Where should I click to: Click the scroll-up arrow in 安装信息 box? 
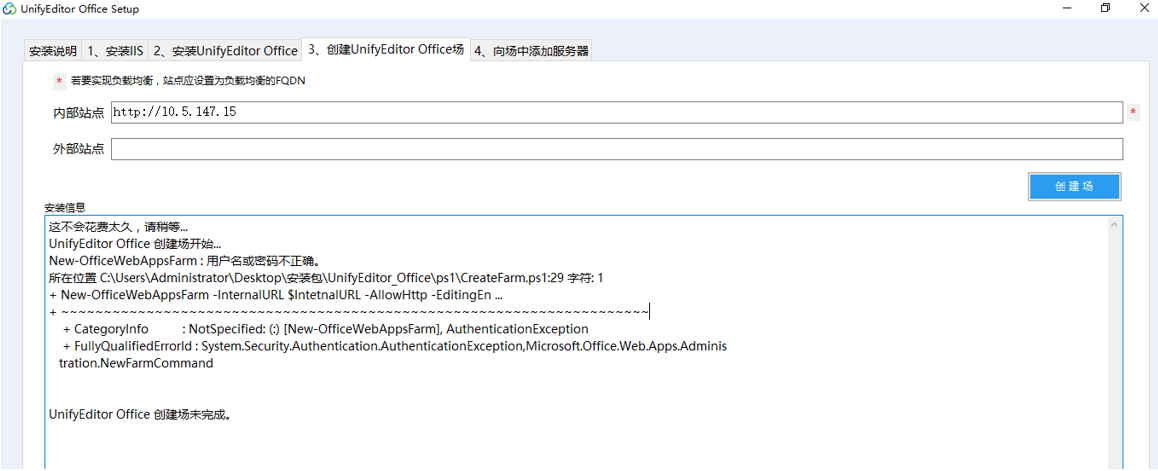(x=1115, y=224)
